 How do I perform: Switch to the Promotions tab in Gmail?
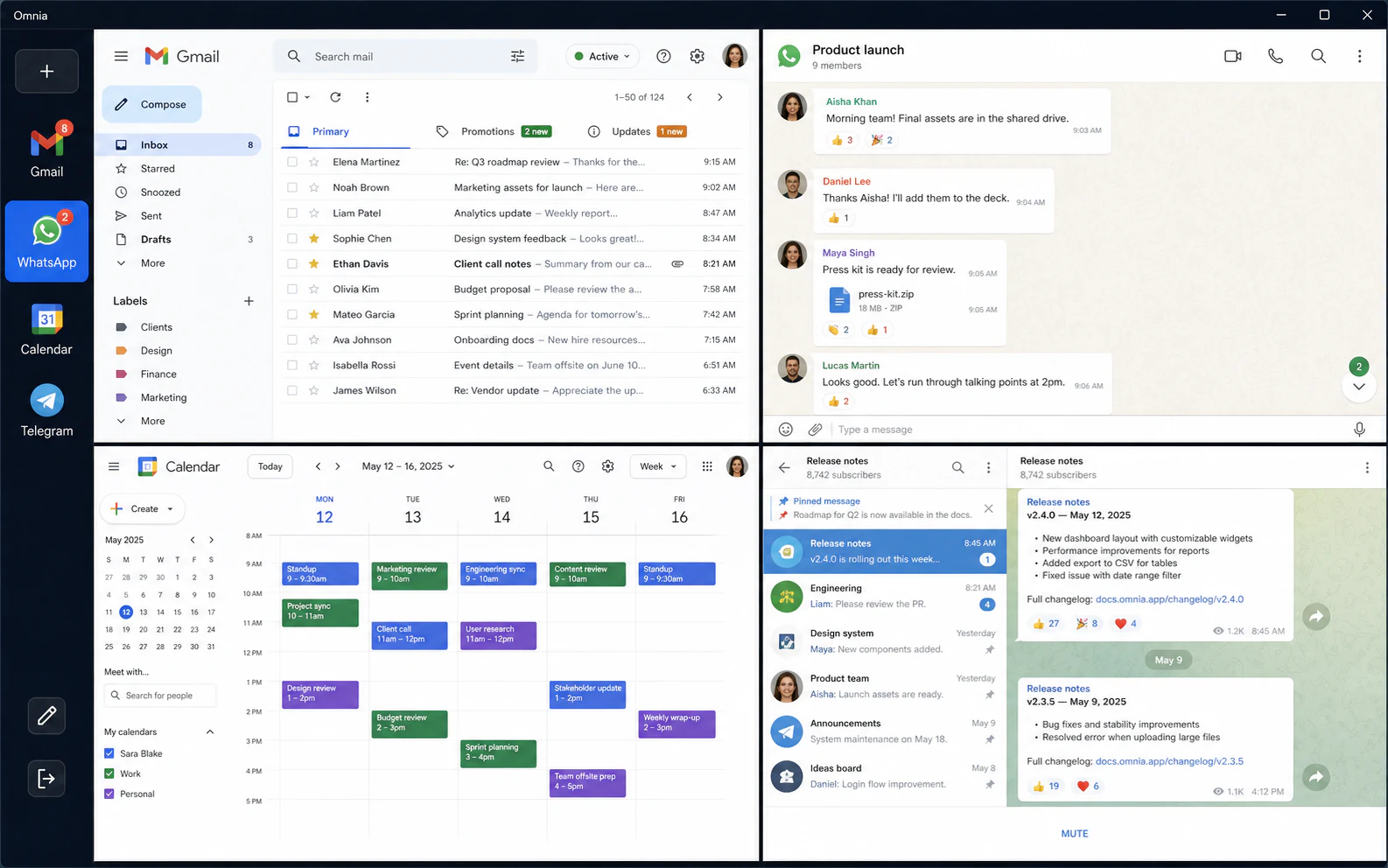coord(493,131)
